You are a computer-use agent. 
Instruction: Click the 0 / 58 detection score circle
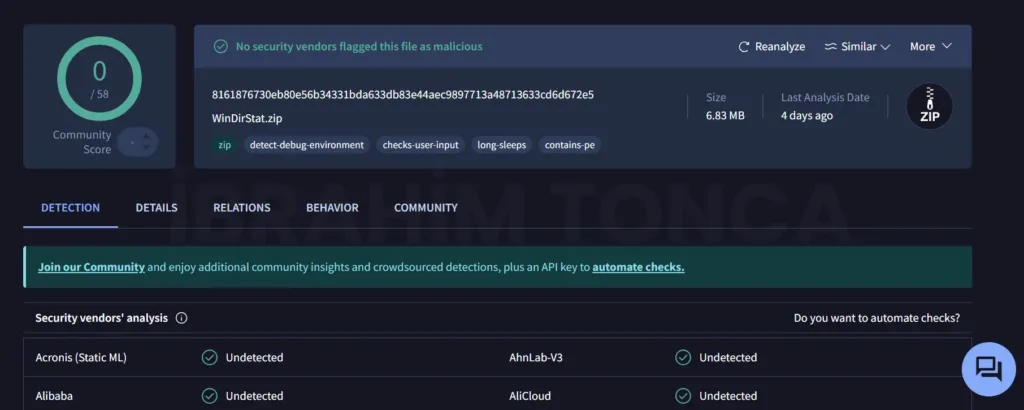click(x=99, y=78)
